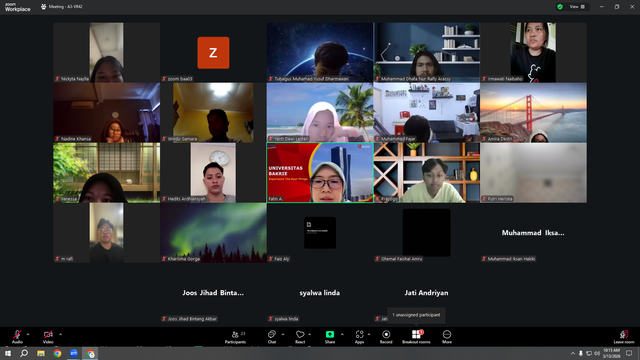Viewport: 640px width, 360px height.
Task: Open the Chat panel
Action: pos(272,337)
